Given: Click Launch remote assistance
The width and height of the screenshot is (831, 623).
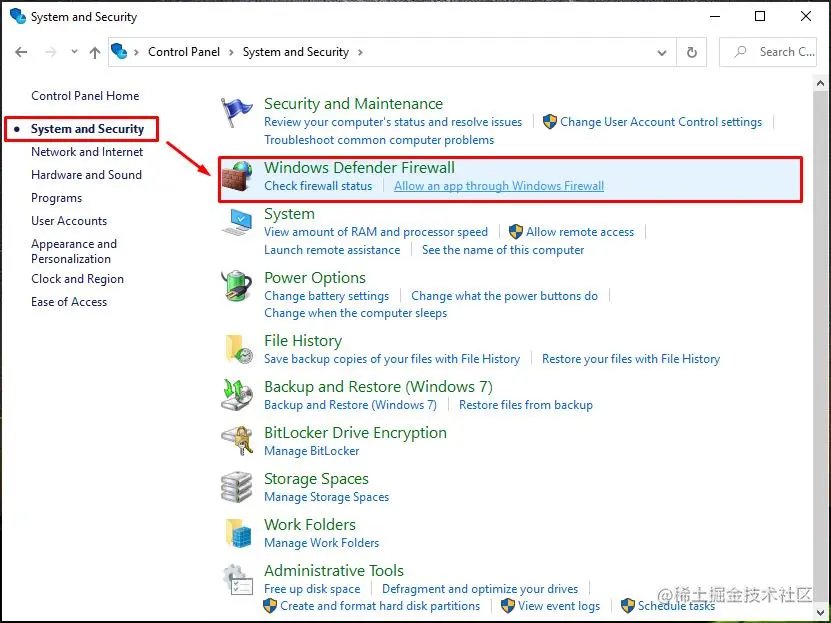Looking at the screenshot, I should 332,250.
